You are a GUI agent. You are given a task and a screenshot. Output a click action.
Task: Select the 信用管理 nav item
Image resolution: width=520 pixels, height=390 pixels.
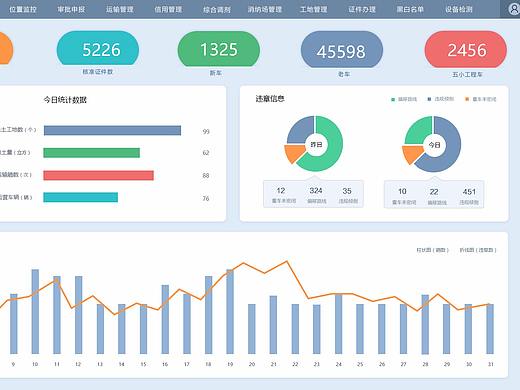(168, 9)
